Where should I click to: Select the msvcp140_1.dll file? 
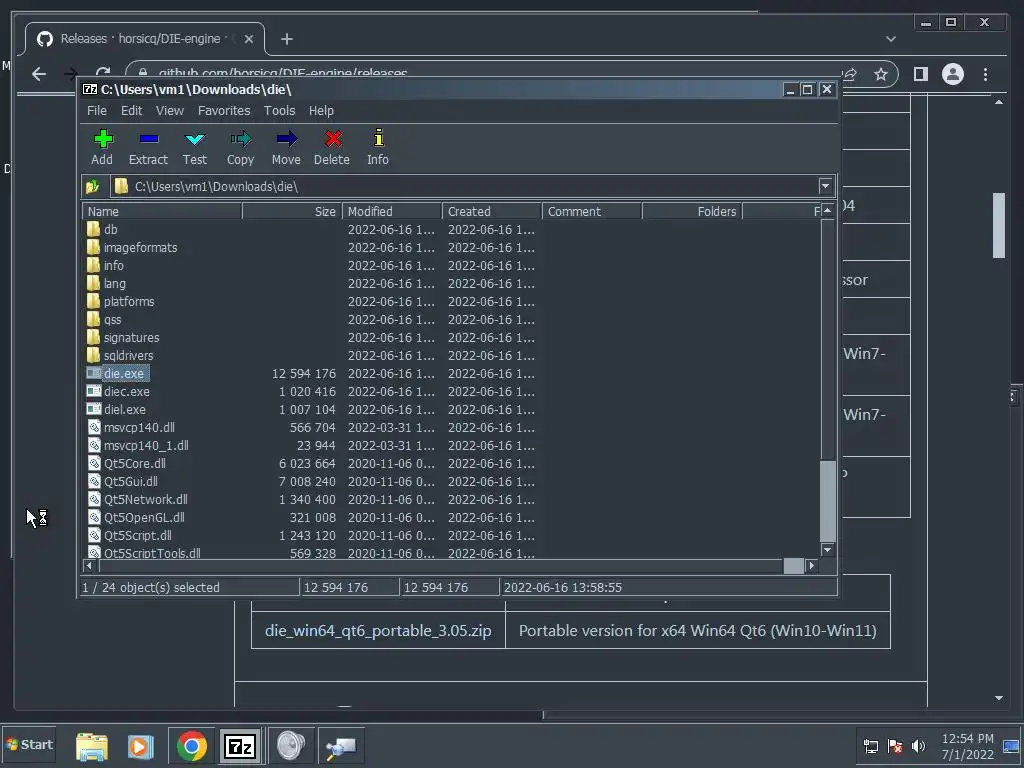click(146, 445)
